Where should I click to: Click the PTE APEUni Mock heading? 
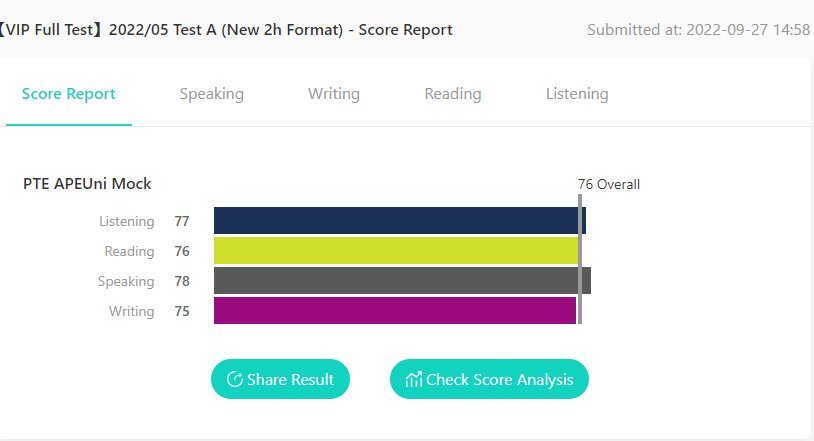pos(87,184)
